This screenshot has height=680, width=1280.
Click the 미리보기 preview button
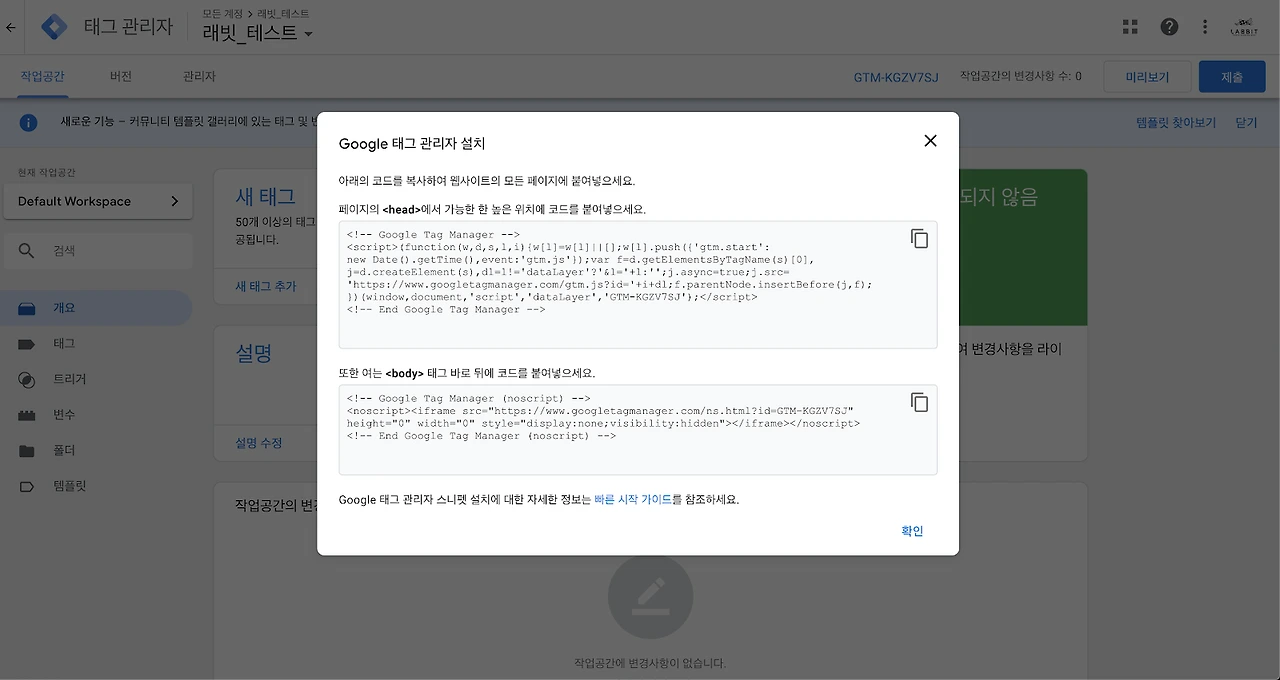[x=1147, y=77]
